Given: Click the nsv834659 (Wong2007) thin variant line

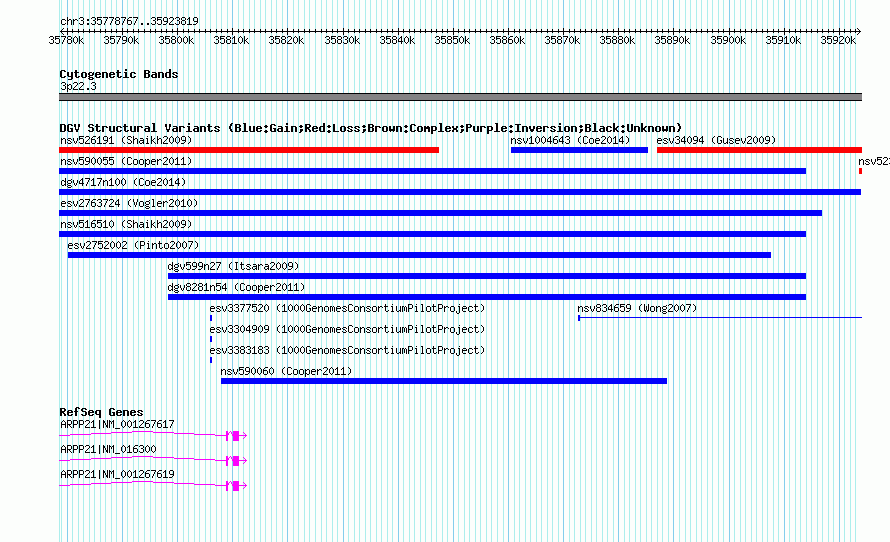Looking at the screenshot, I should [720, 318].
